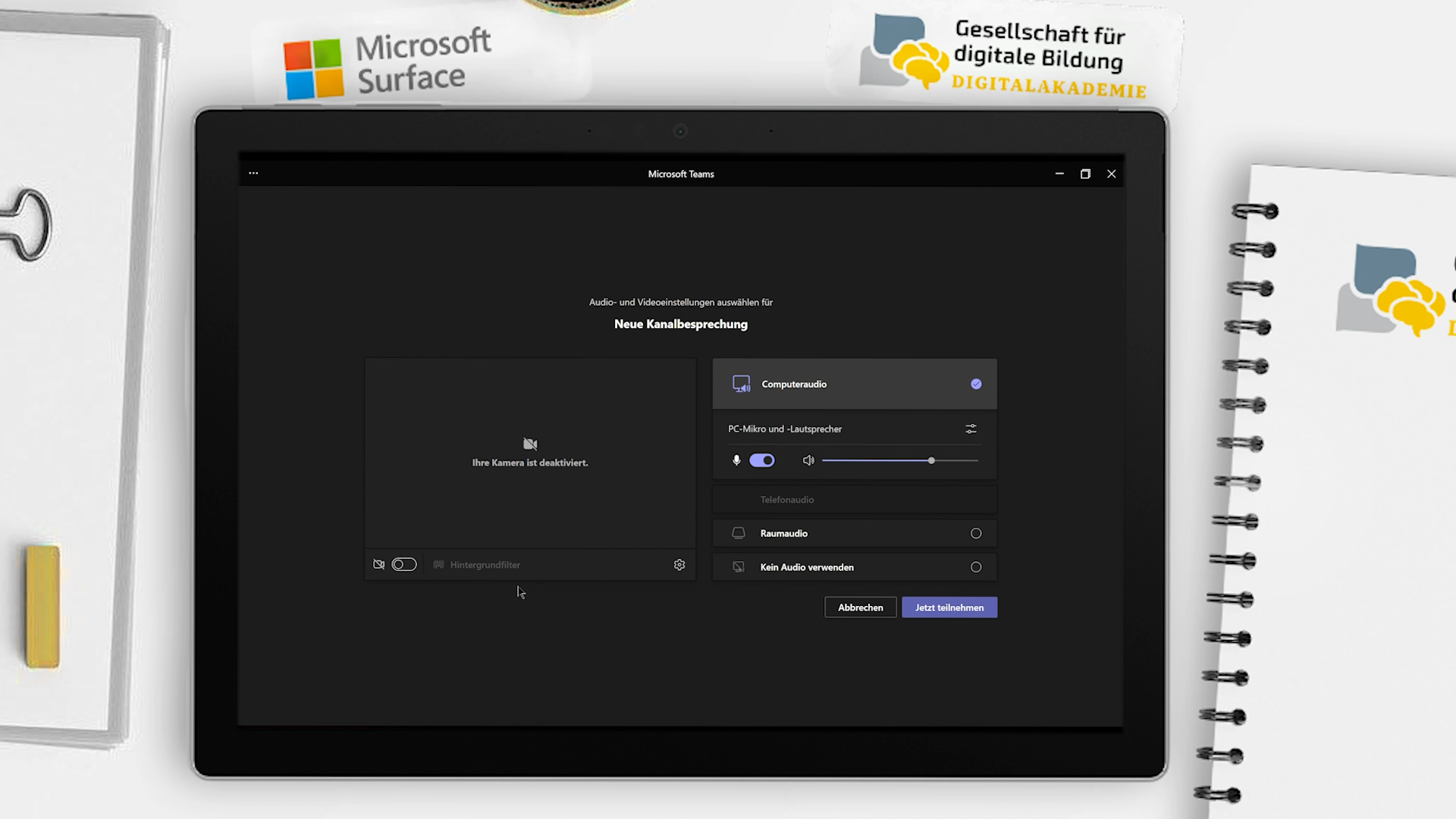This screenshot has height=819, width=1456.
Task: Cancel joining with Abbrechen button
Action: (861, 607)
